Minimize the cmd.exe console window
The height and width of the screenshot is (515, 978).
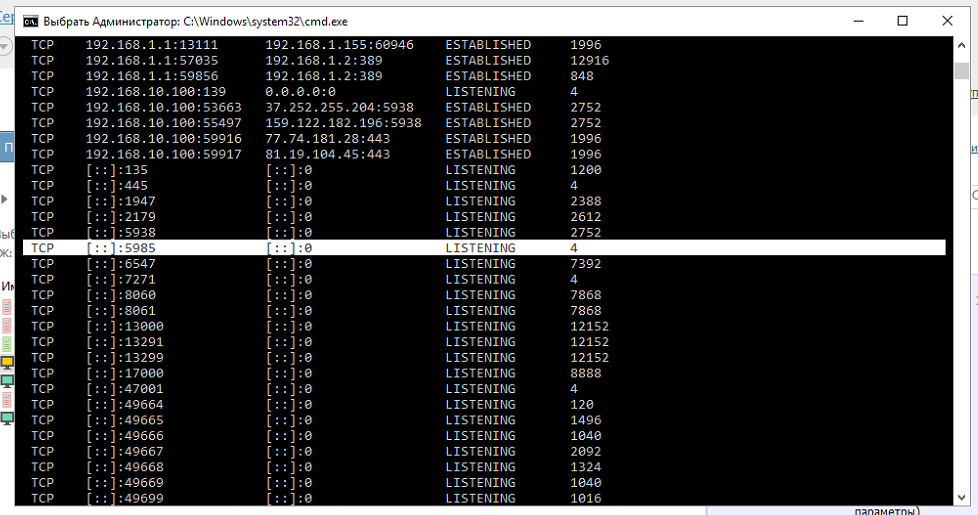[x=858, y=21]
